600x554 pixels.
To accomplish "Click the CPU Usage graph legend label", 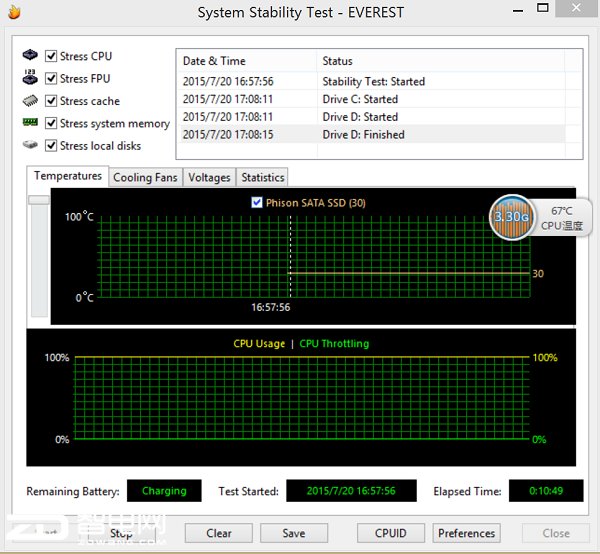I will pyautogui.click(x=259, y=344).
